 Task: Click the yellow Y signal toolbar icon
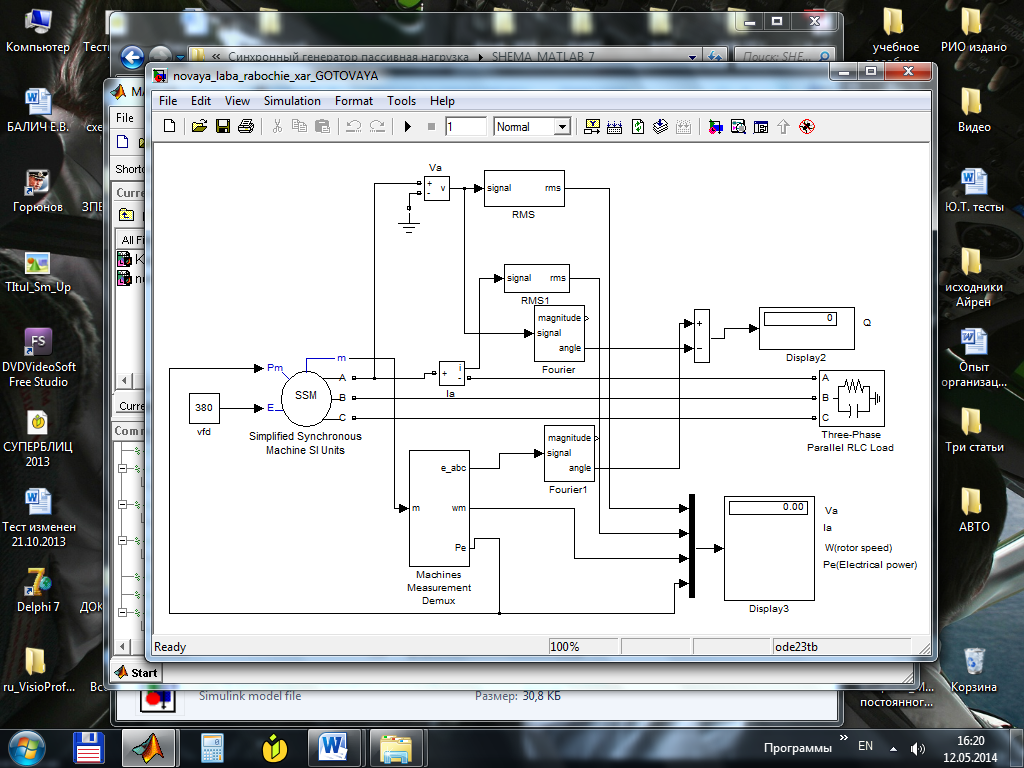click(592, 126)
